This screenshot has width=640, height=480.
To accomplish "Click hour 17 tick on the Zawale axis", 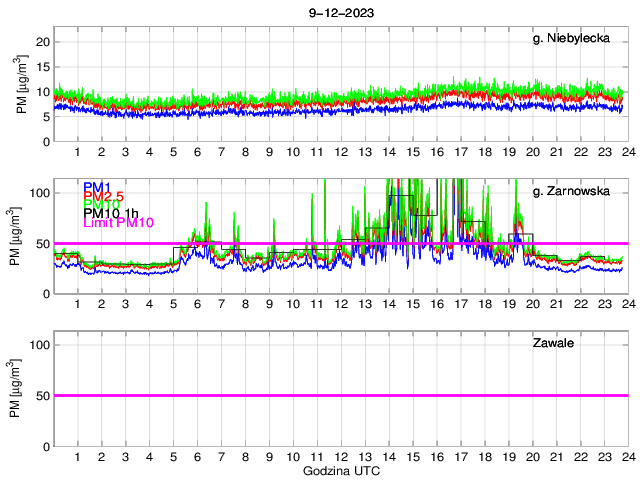I will [460, 457].
